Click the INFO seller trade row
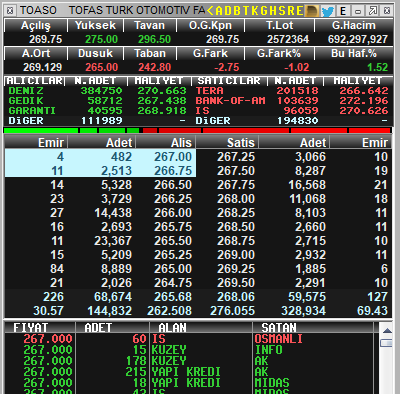Image resolution: width=400 pixels, height=394 pixels. pos(189,350)
